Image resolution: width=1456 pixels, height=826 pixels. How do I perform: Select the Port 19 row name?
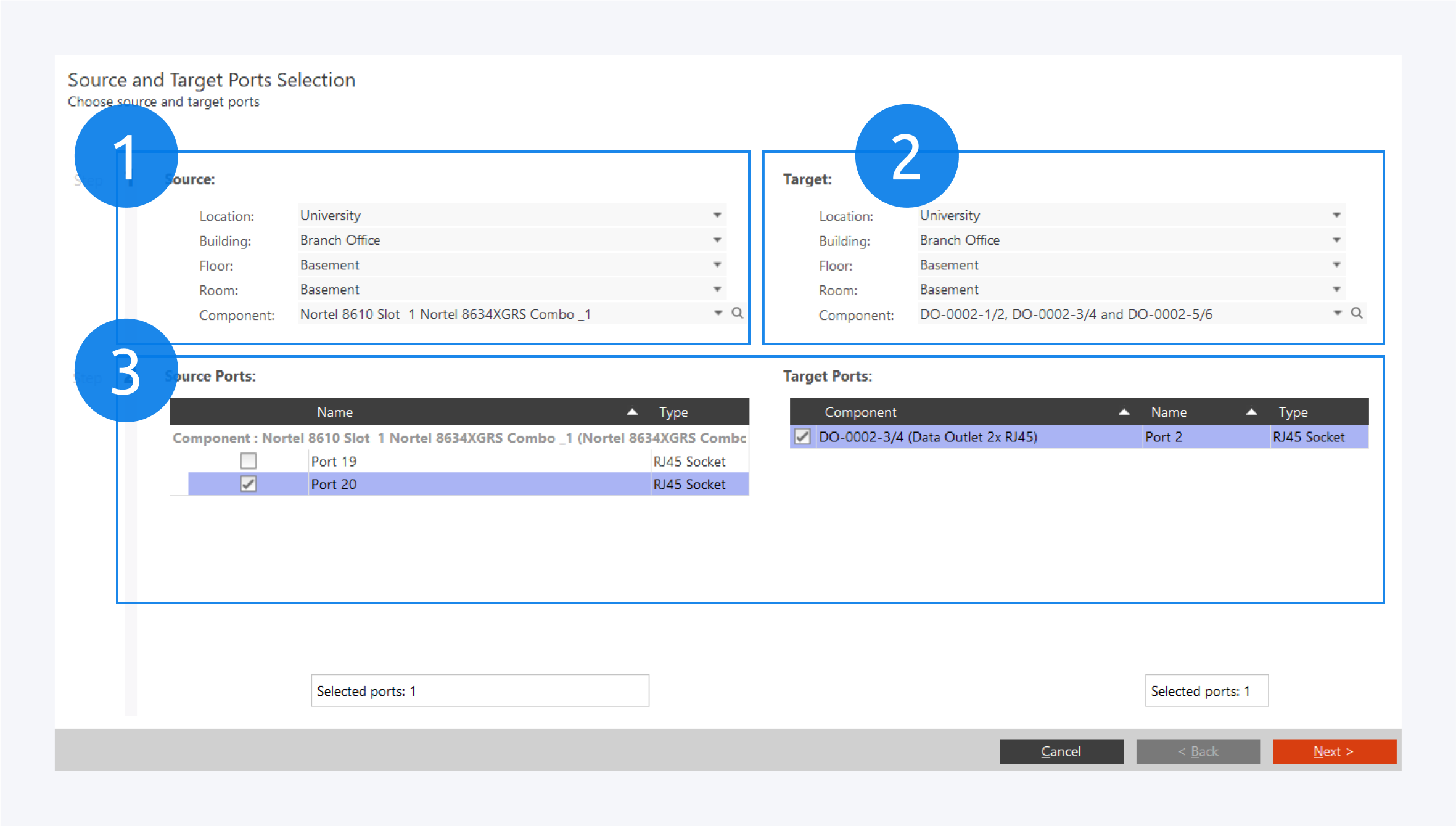[334, 461]
